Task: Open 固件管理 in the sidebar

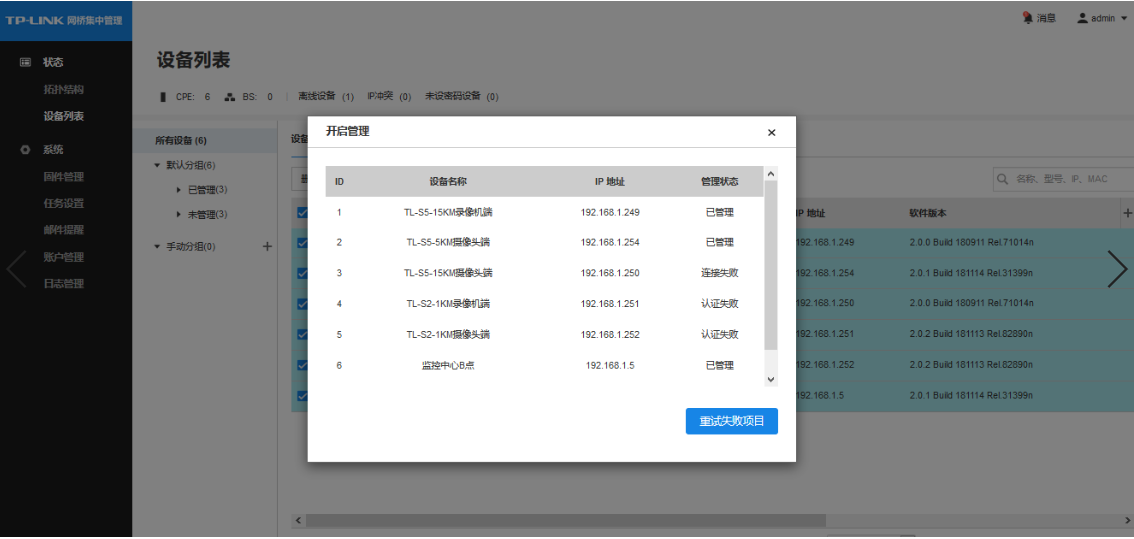Action: click(x=63, y=177)
